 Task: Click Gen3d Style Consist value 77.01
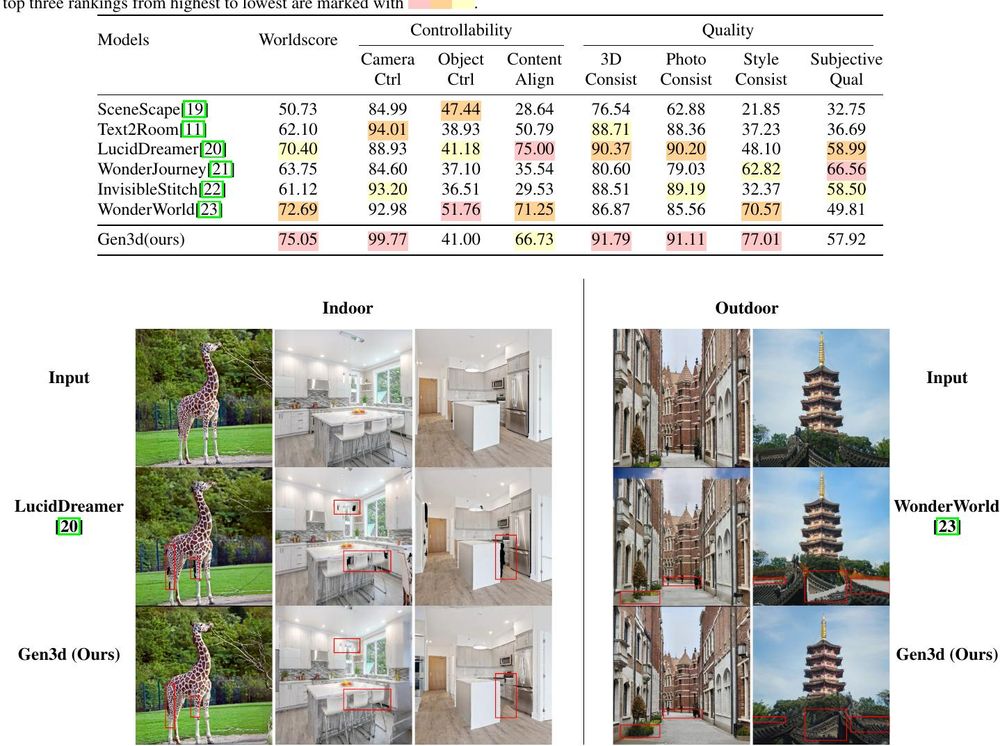click(761, 240)
